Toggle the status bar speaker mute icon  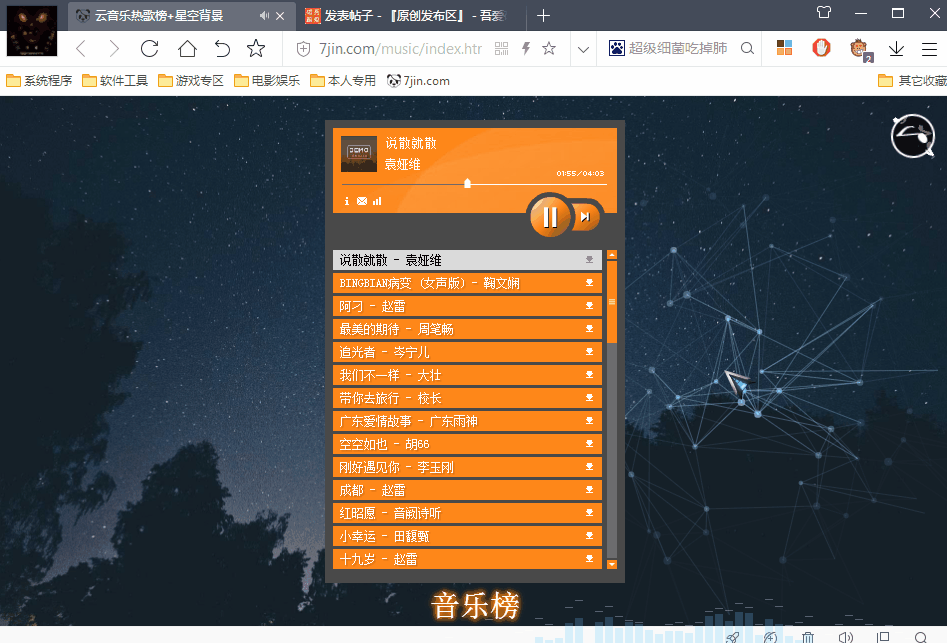click(x=845, y=636)
